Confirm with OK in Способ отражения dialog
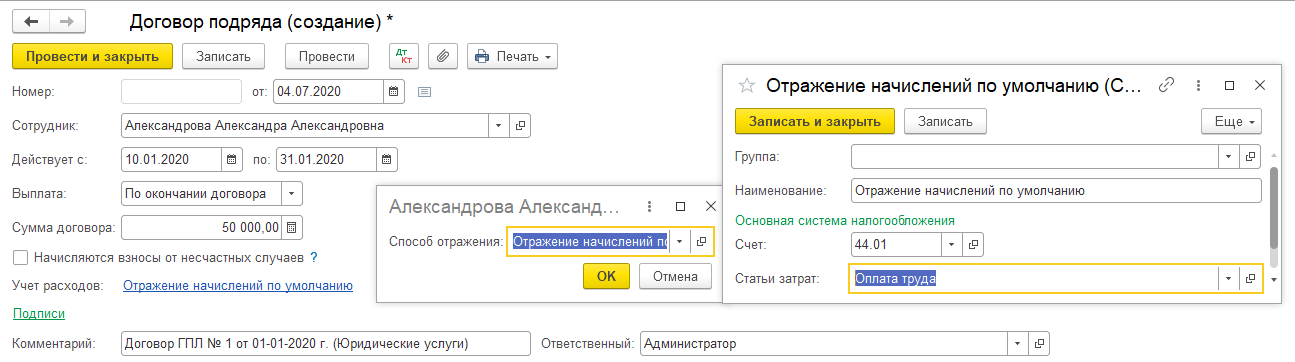This screenshot has width=1295, height=362. pyautogui.click(x=606, y=276)
